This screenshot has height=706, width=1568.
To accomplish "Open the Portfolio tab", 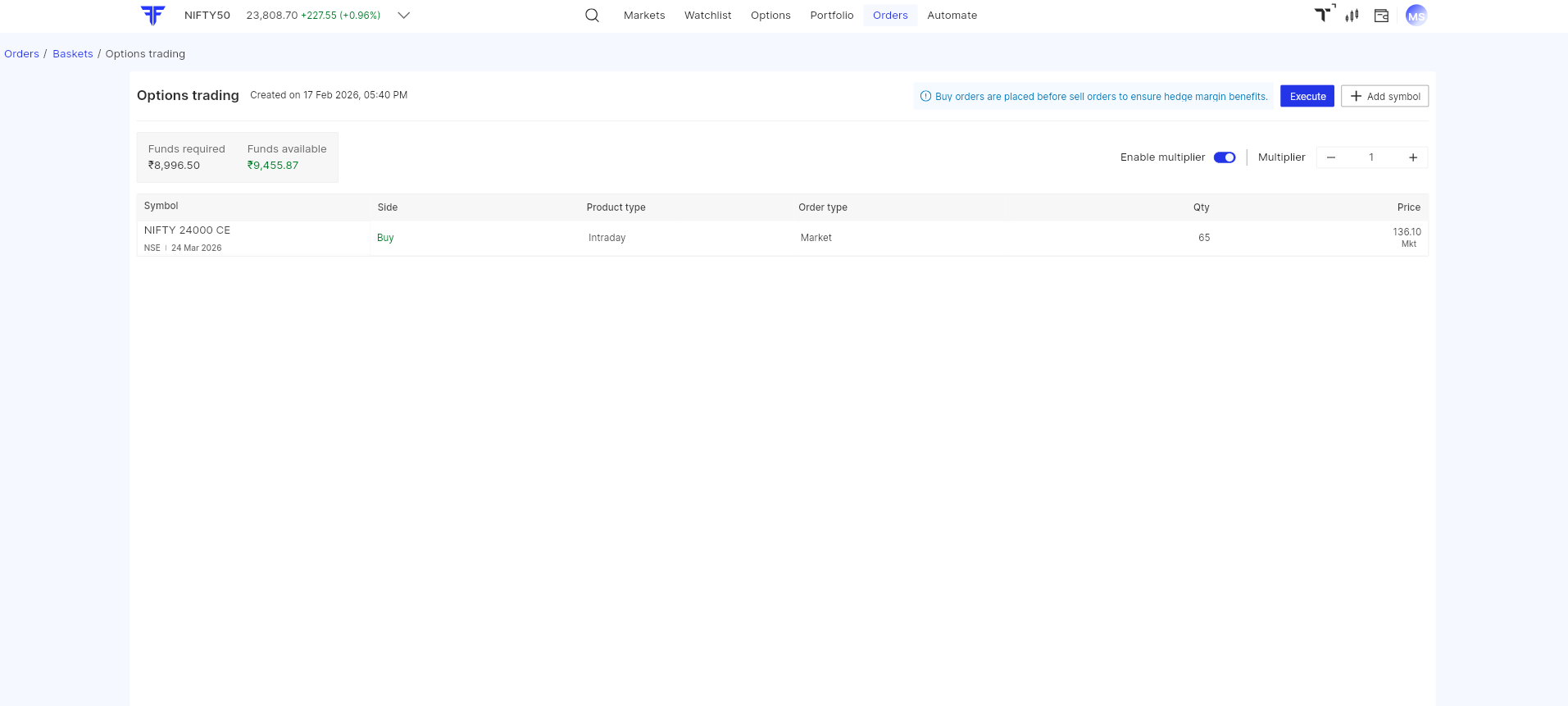I will 831,16.
